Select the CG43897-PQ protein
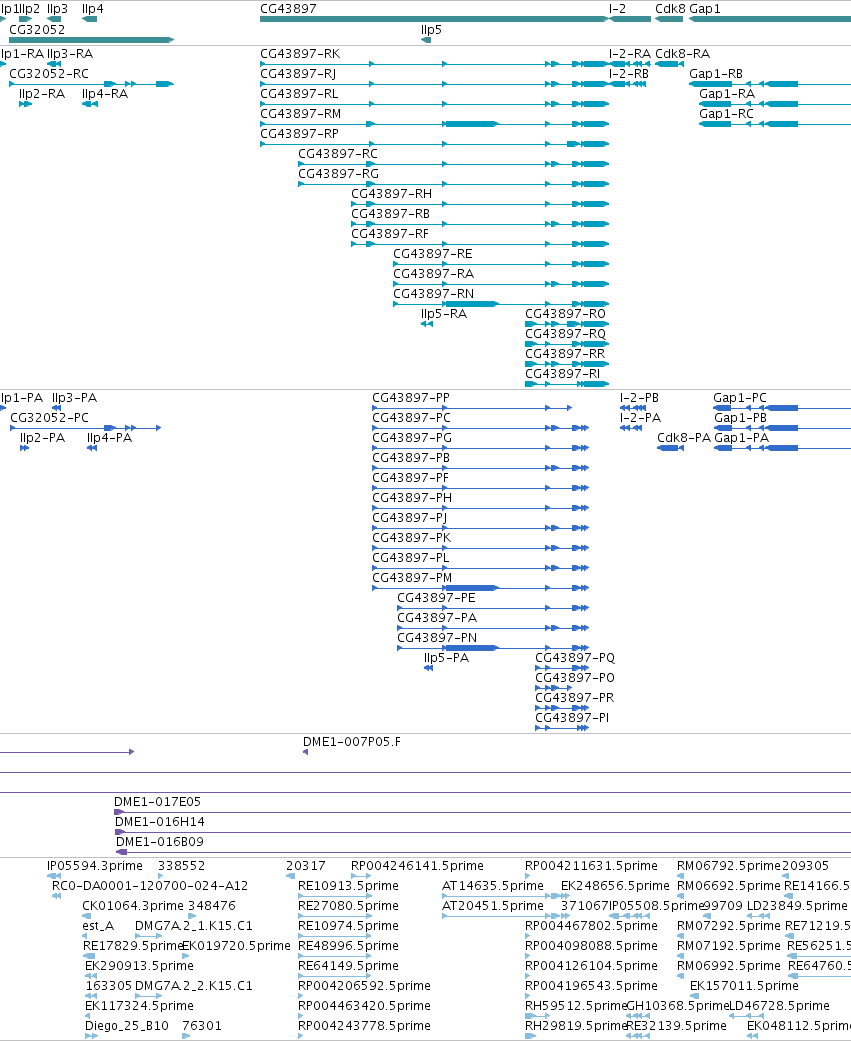This screenshot has height=1041, width=851. tap(575, 657)
